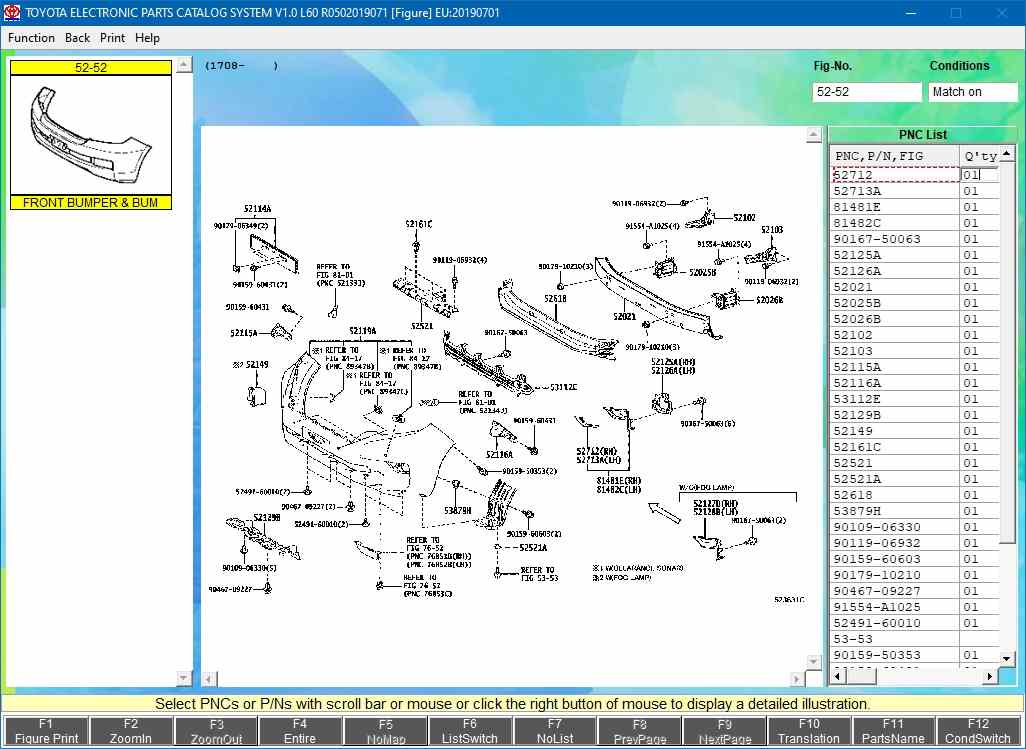The width and height of the screenshot is (1026, 749).
Task: Select PNC row 52116A
Action: (x=915, y=383)
